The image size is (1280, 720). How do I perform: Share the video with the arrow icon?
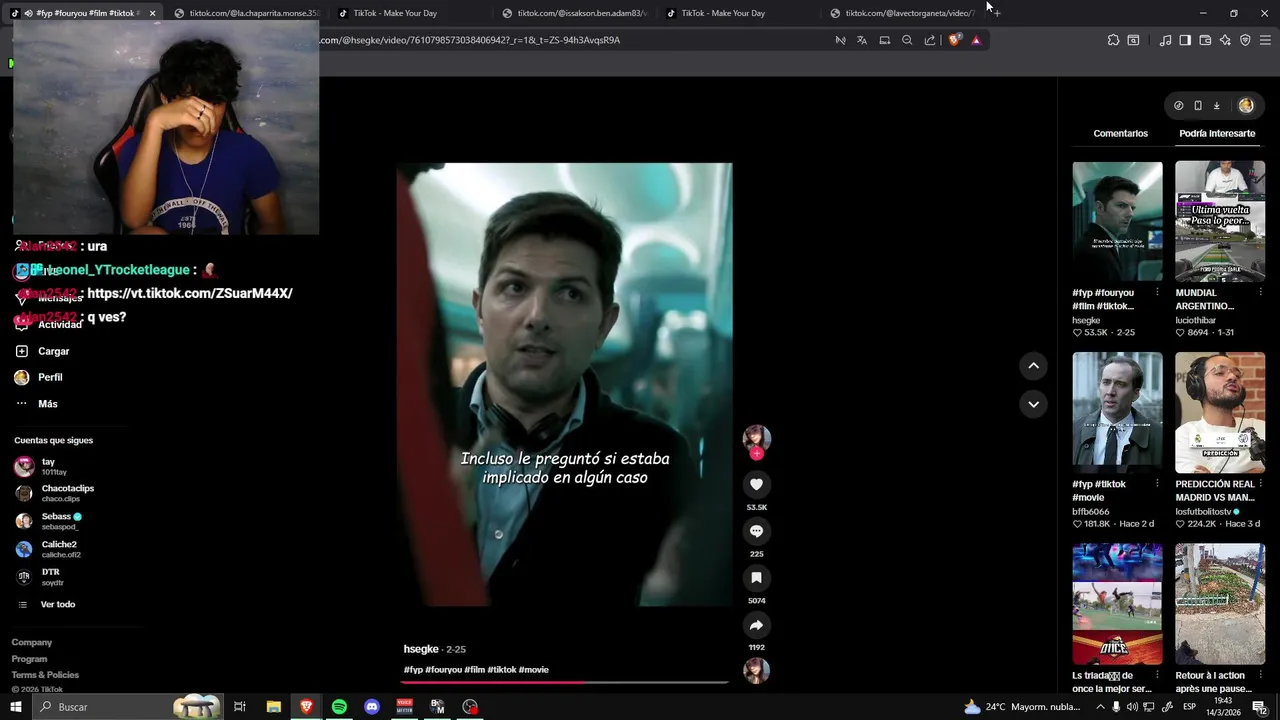click(x=756, y=625)
